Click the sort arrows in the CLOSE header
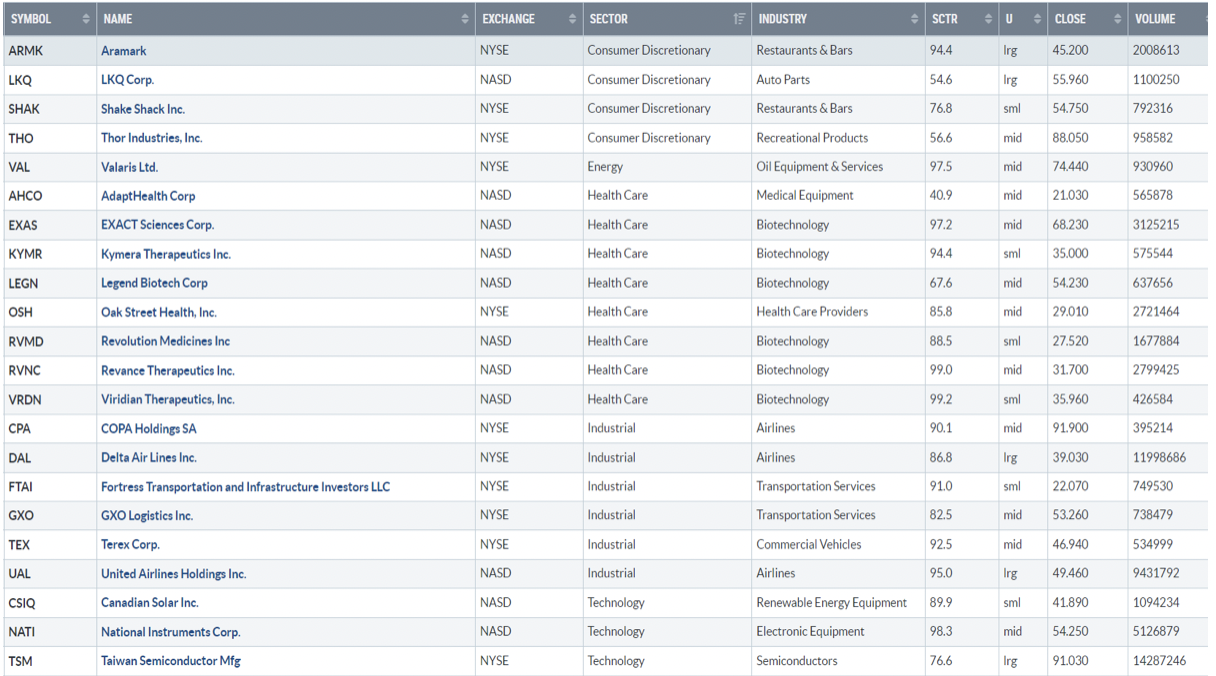Screen dimensions: 1216x676 1117,19
